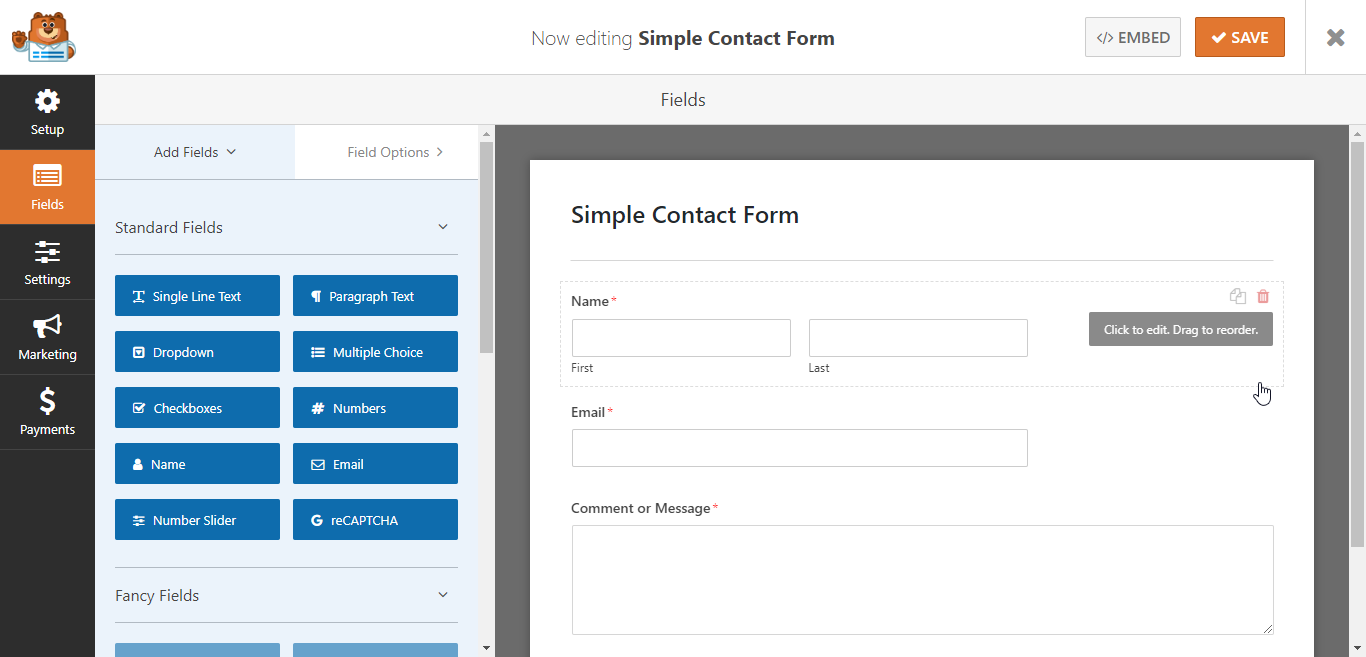1366x657 pixels.
Task: Add a Number Slider field
Action: click(x=197, y=519)
